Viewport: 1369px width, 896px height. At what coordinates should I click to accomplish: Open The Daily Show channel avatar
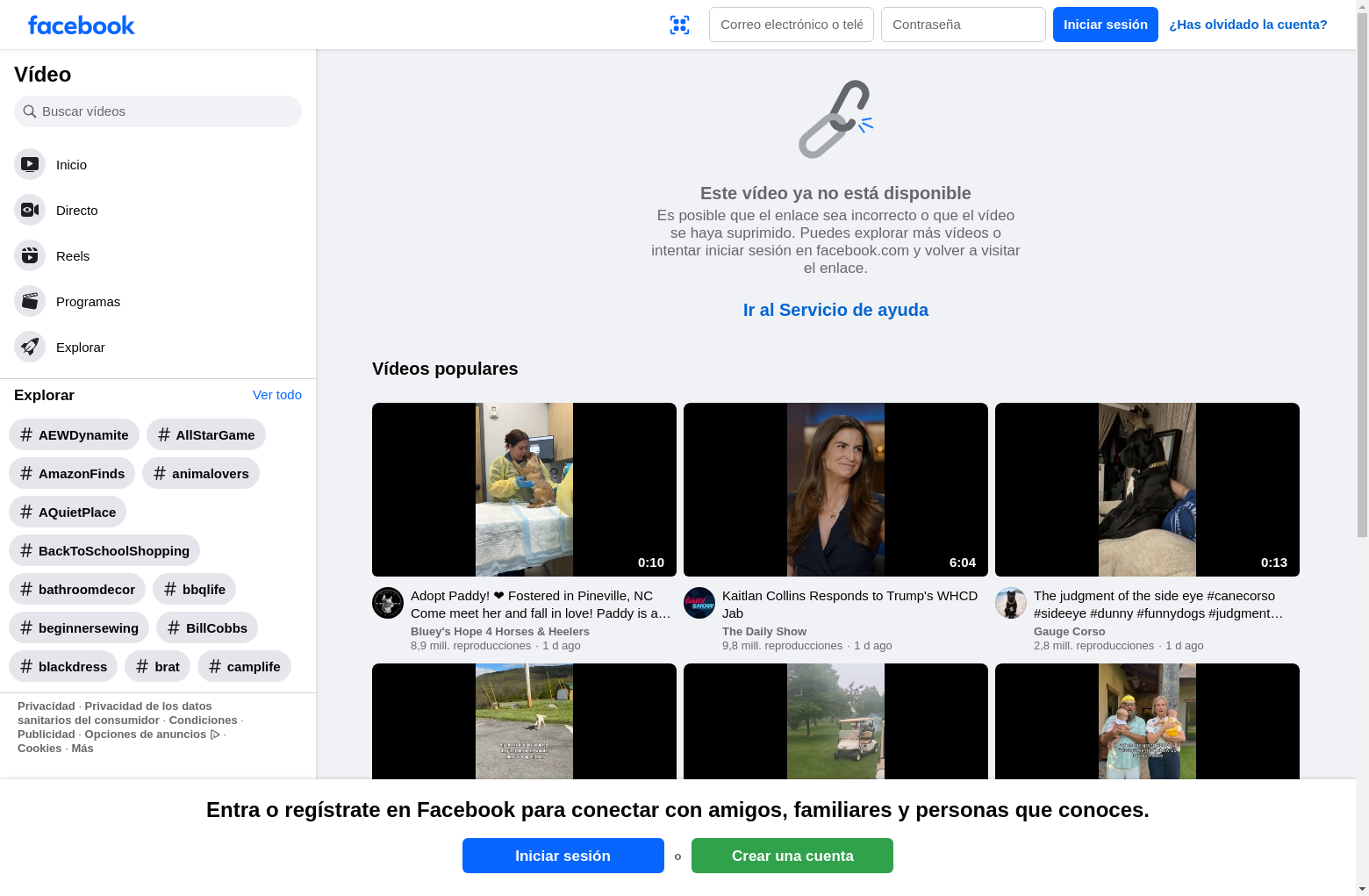pyautogui.click(x=699, y=603)
